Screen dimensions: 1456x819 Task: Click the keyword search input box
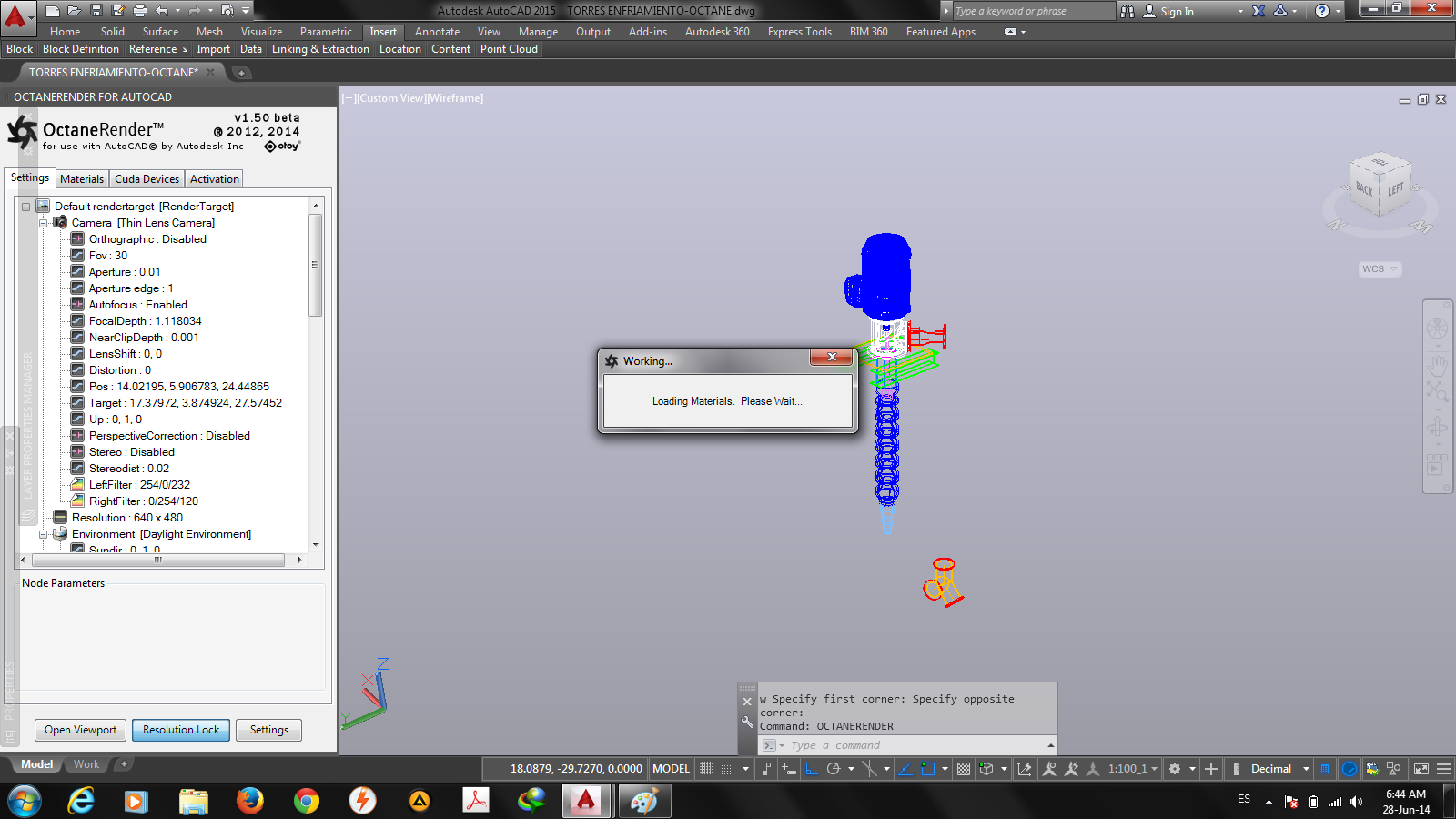coord(1034,11)
